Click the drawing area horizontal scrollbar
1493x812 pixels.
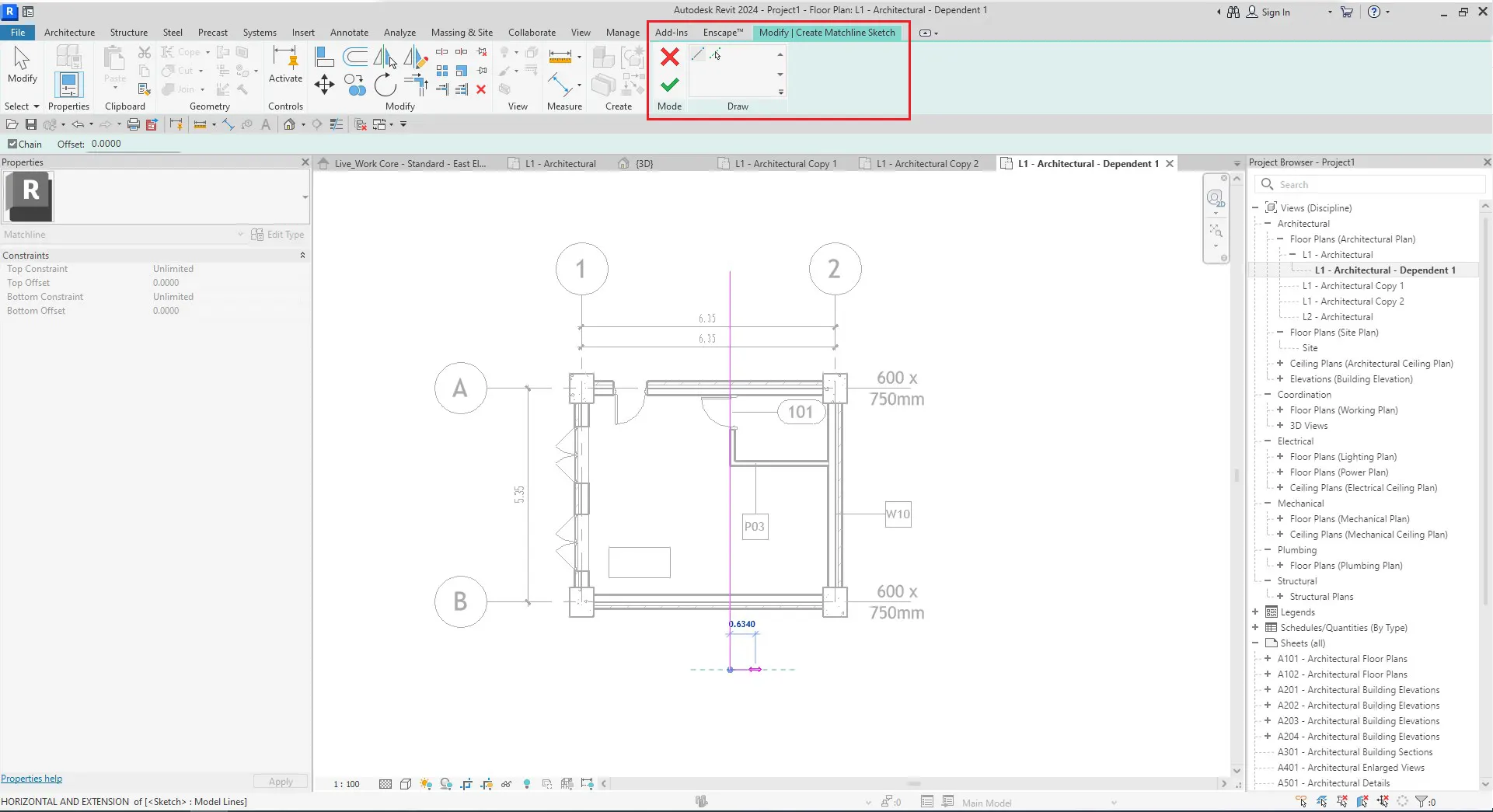pos(914,784)
